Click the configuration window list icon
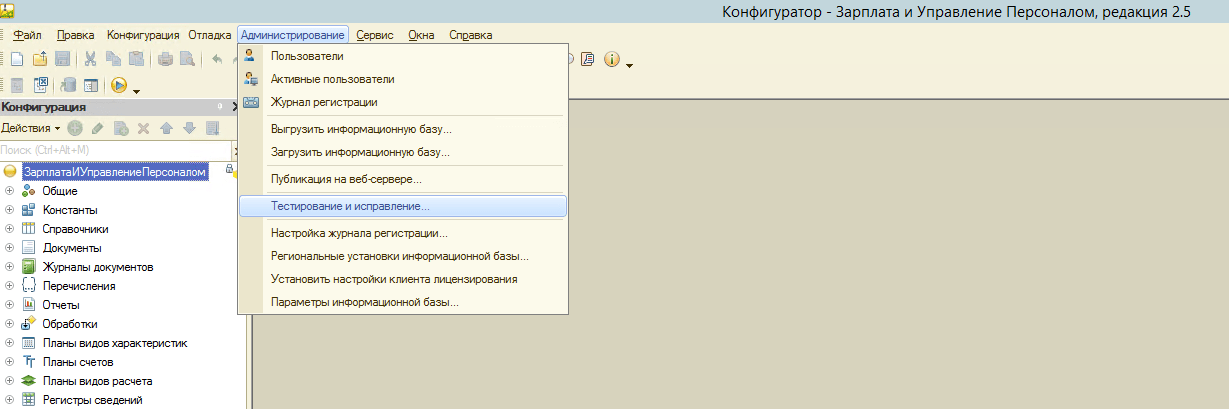Image resolution: width=1229 pixels, height=409 pixels. (x=91, y=86)
